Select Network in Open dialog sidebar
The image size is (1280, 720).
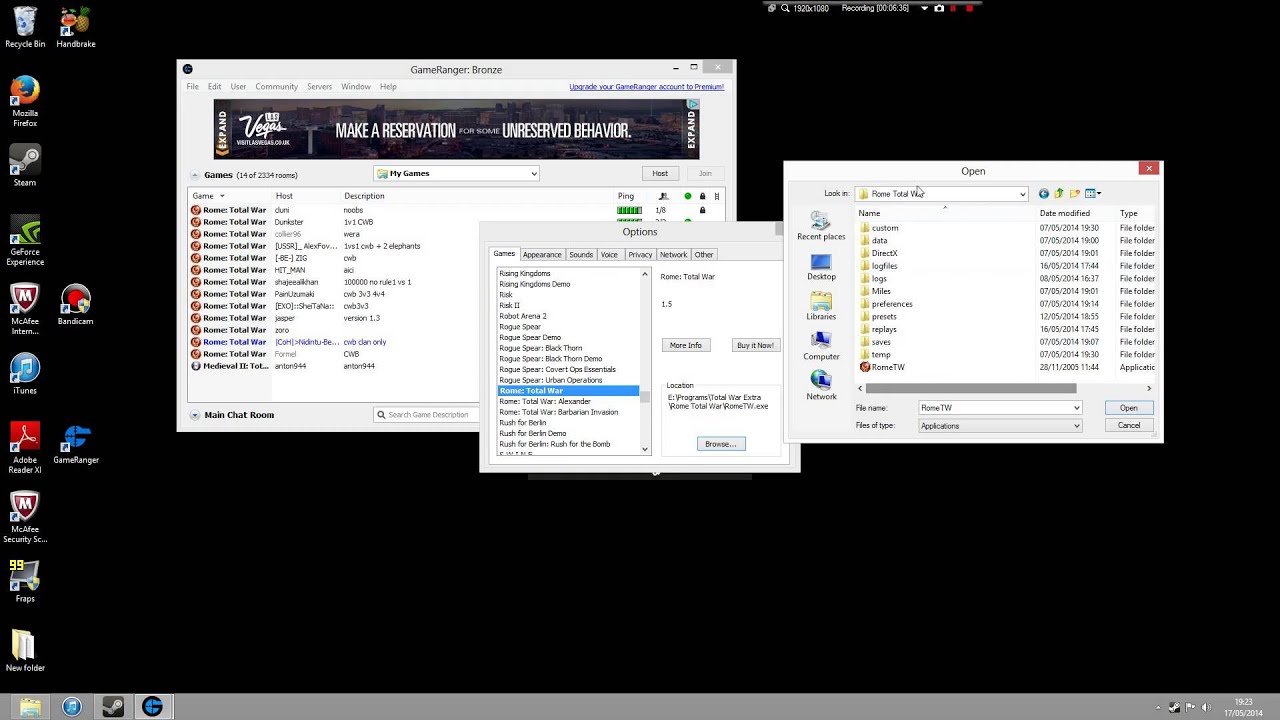click(x=821, y=386)
